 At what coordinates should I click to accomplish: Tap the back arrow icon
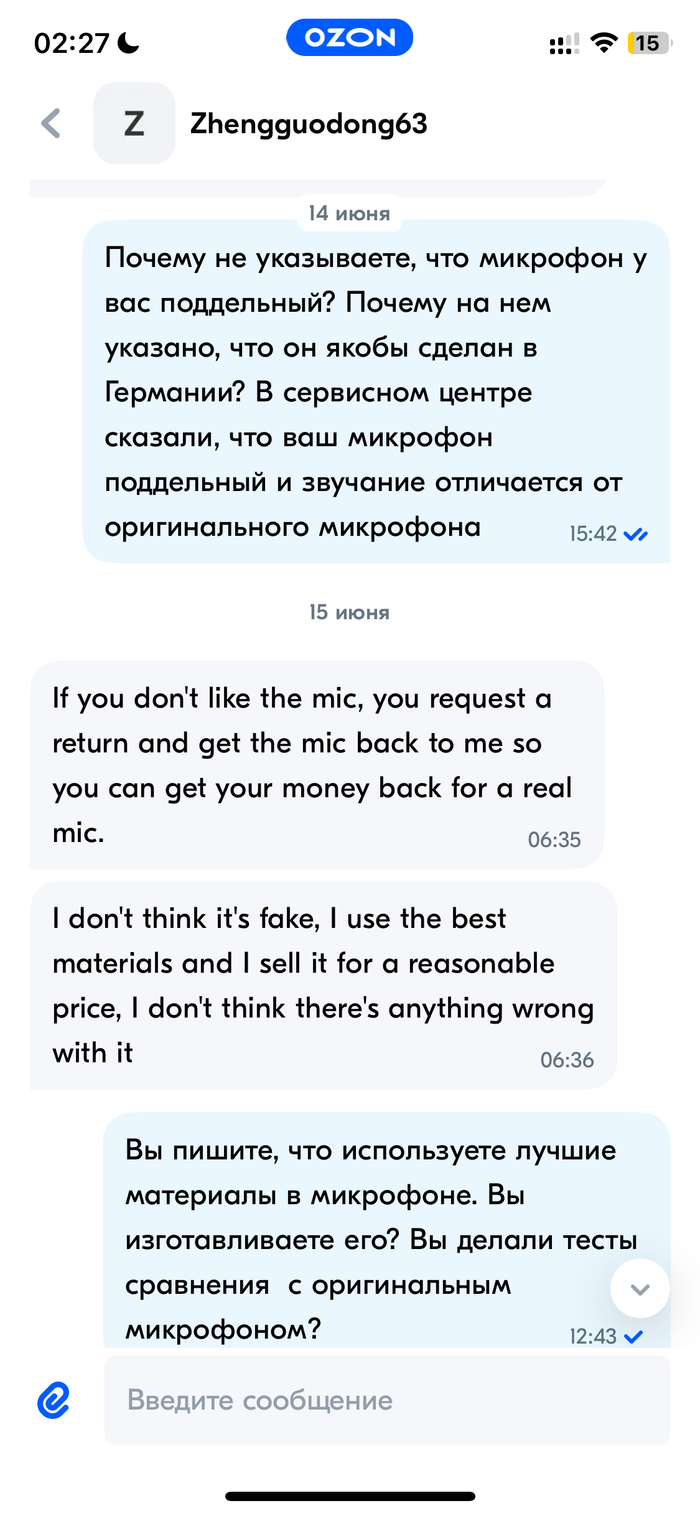[x=51, y=124]
